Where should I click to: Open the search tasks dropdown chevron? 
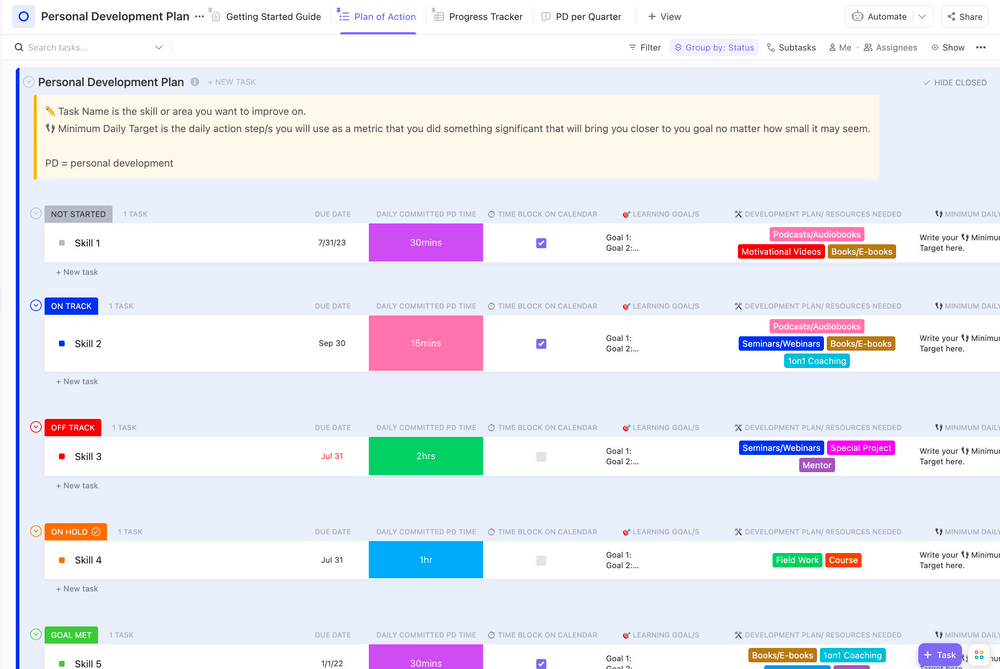pos(159,47)
